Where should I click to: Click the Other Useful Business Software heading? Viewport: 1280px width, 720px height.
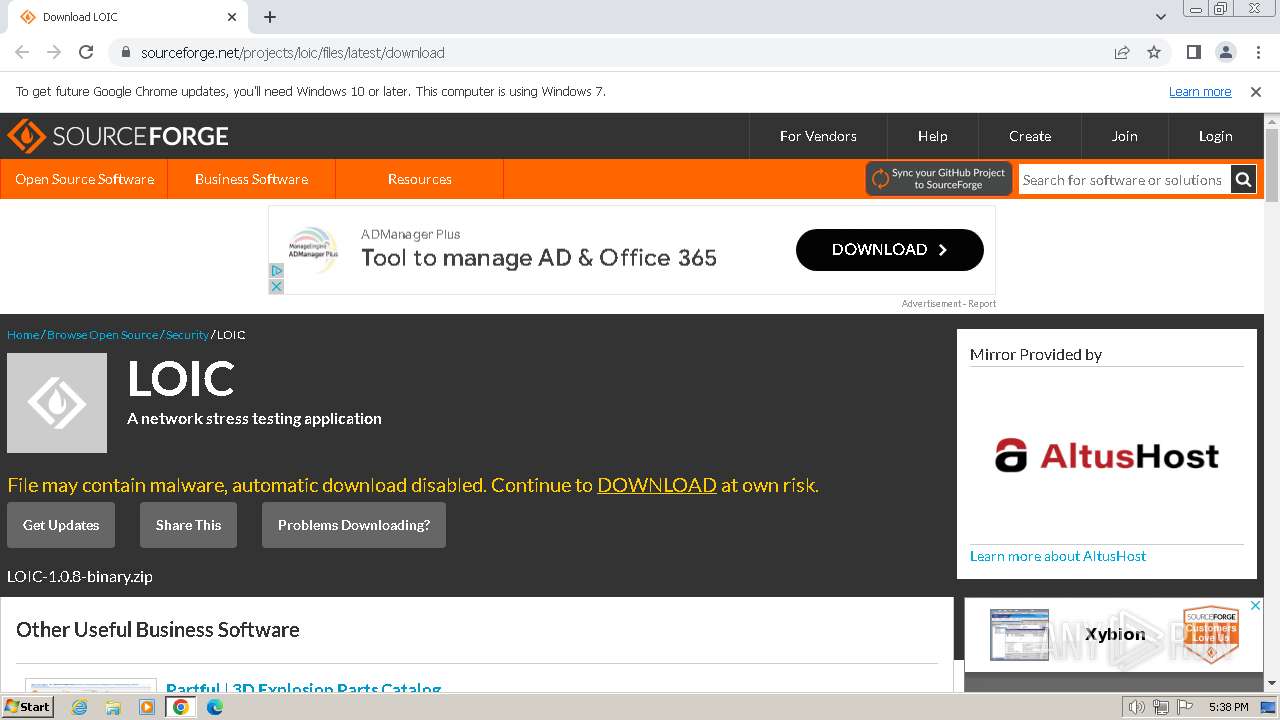point(158,630)
